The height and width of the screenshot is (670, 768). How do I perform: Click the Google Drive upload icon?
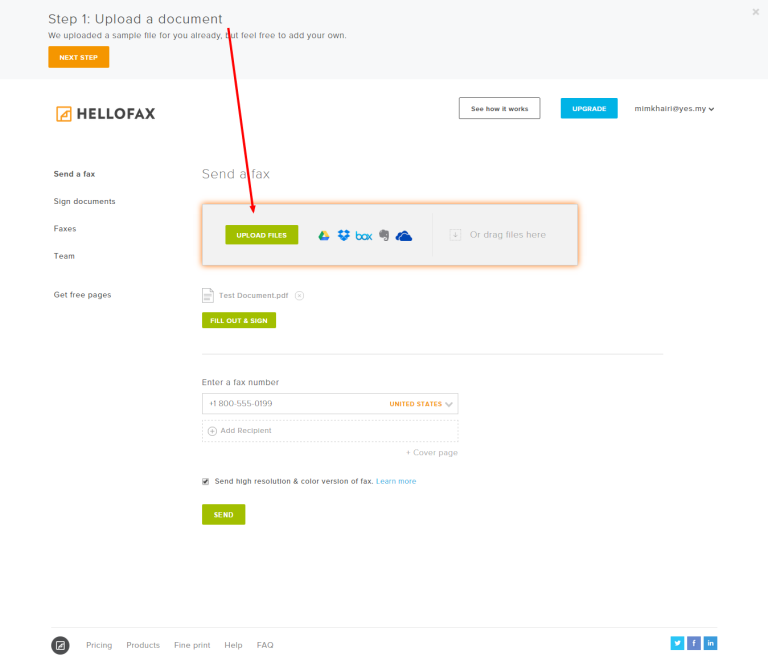[x=324, y=236]
